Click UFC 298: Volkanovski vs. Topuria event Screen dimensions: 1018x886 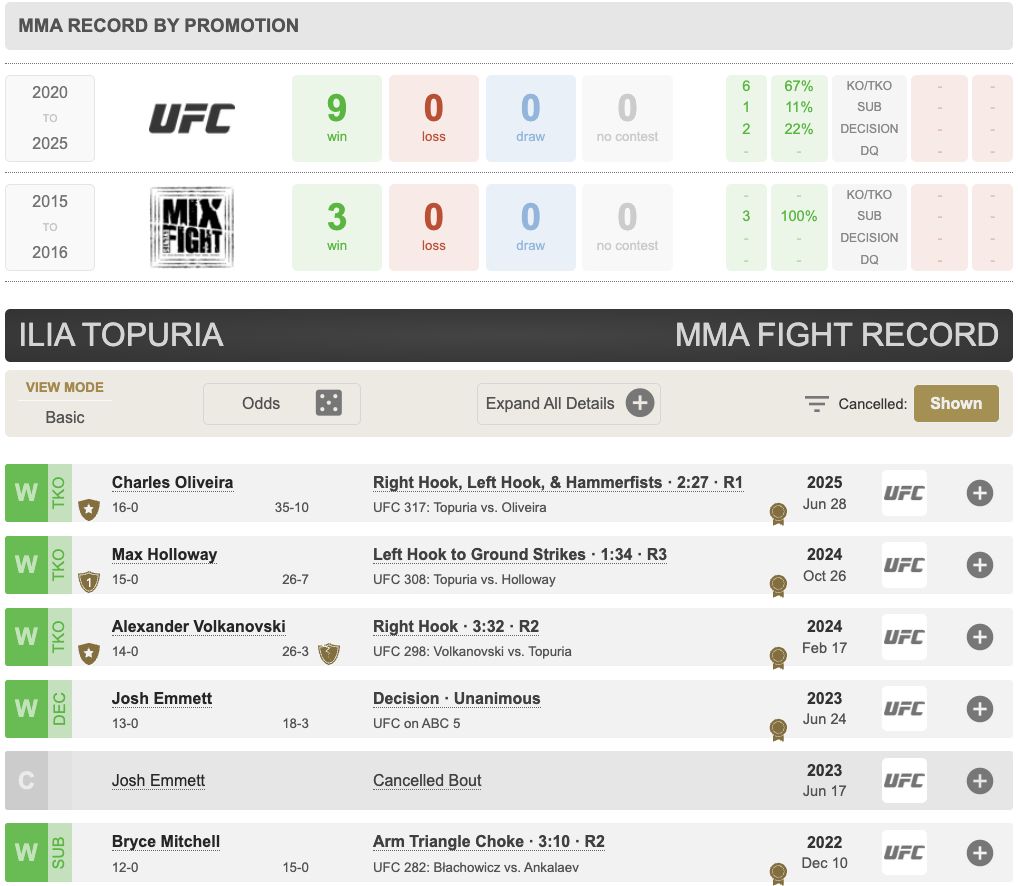pyautogui.click(x=472, y=652)
